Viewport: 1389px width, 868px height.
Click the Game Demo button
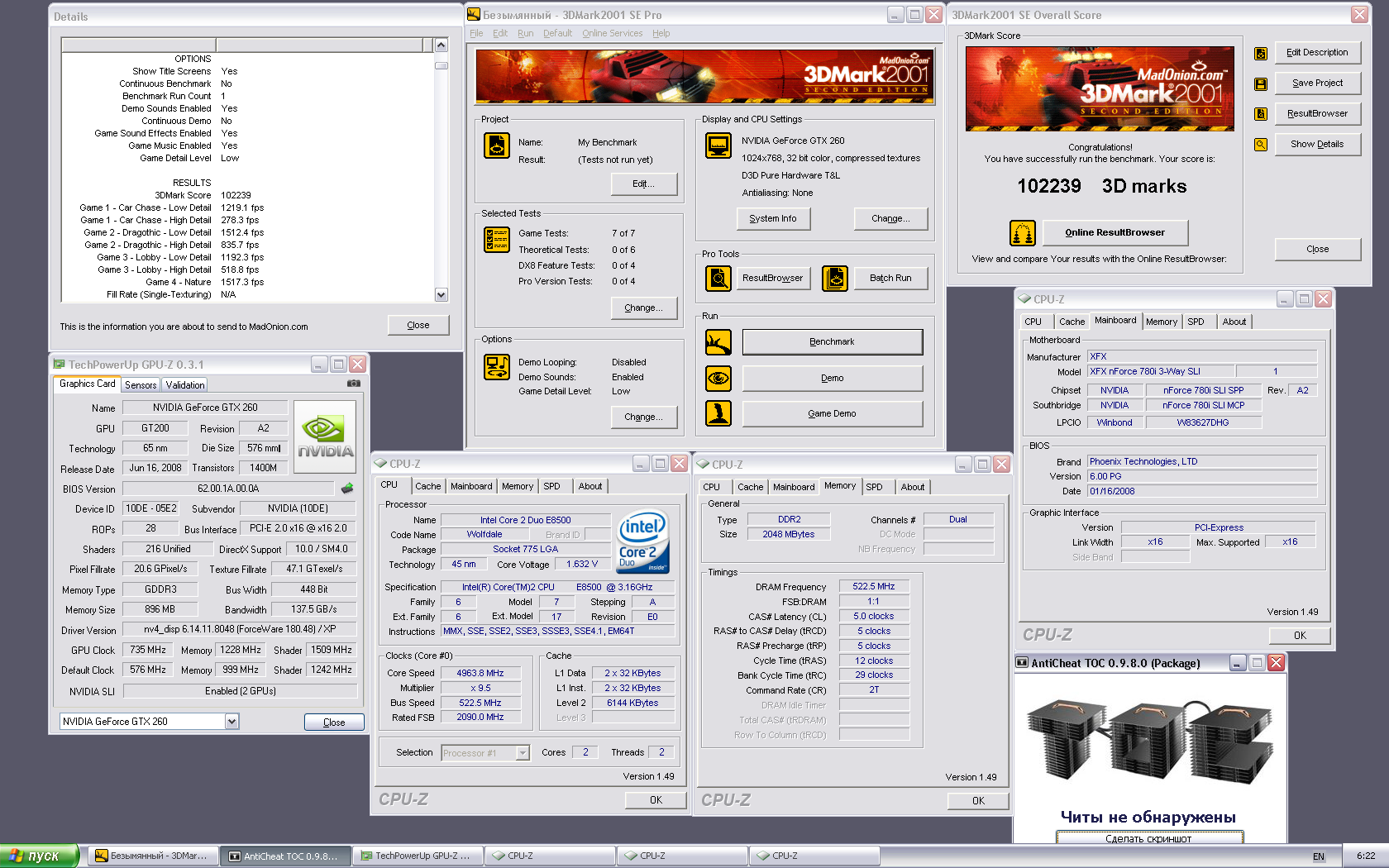click(833, 414)
